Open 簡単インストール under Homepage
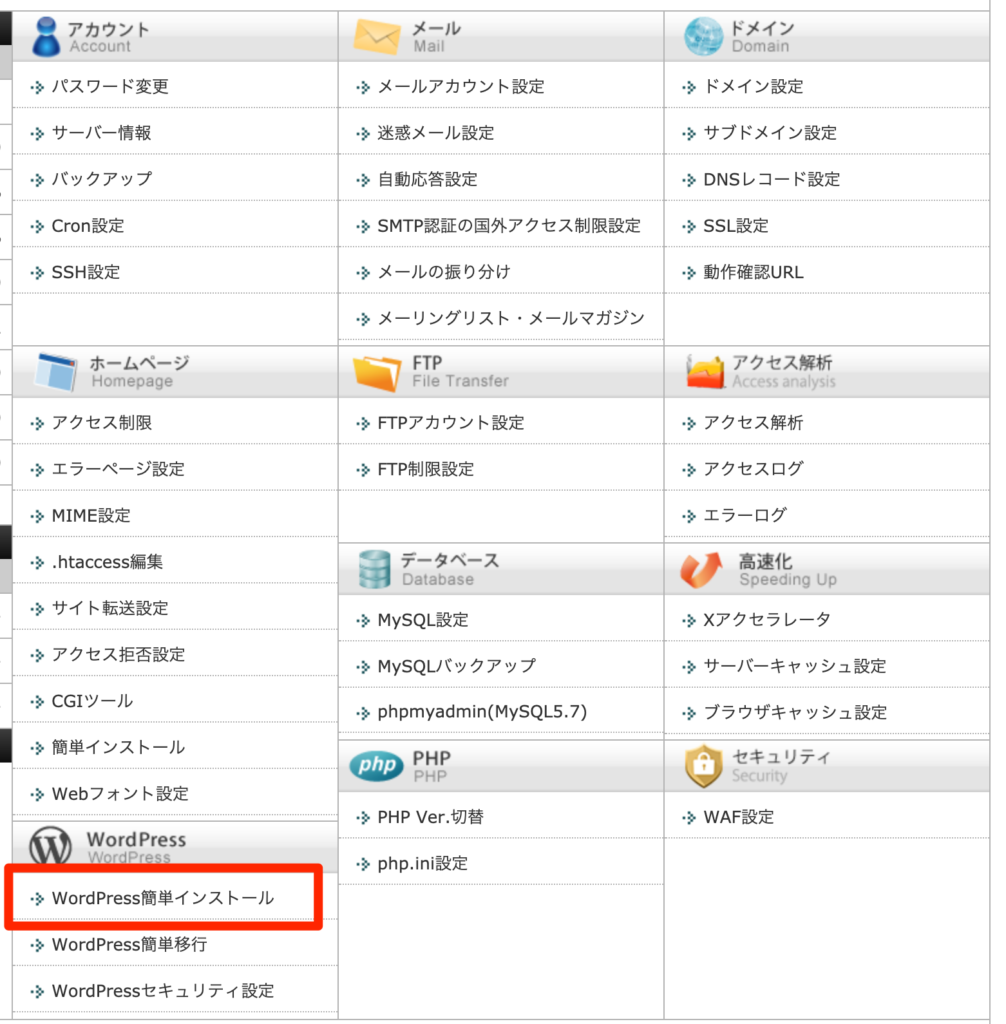 pos(118,748)
